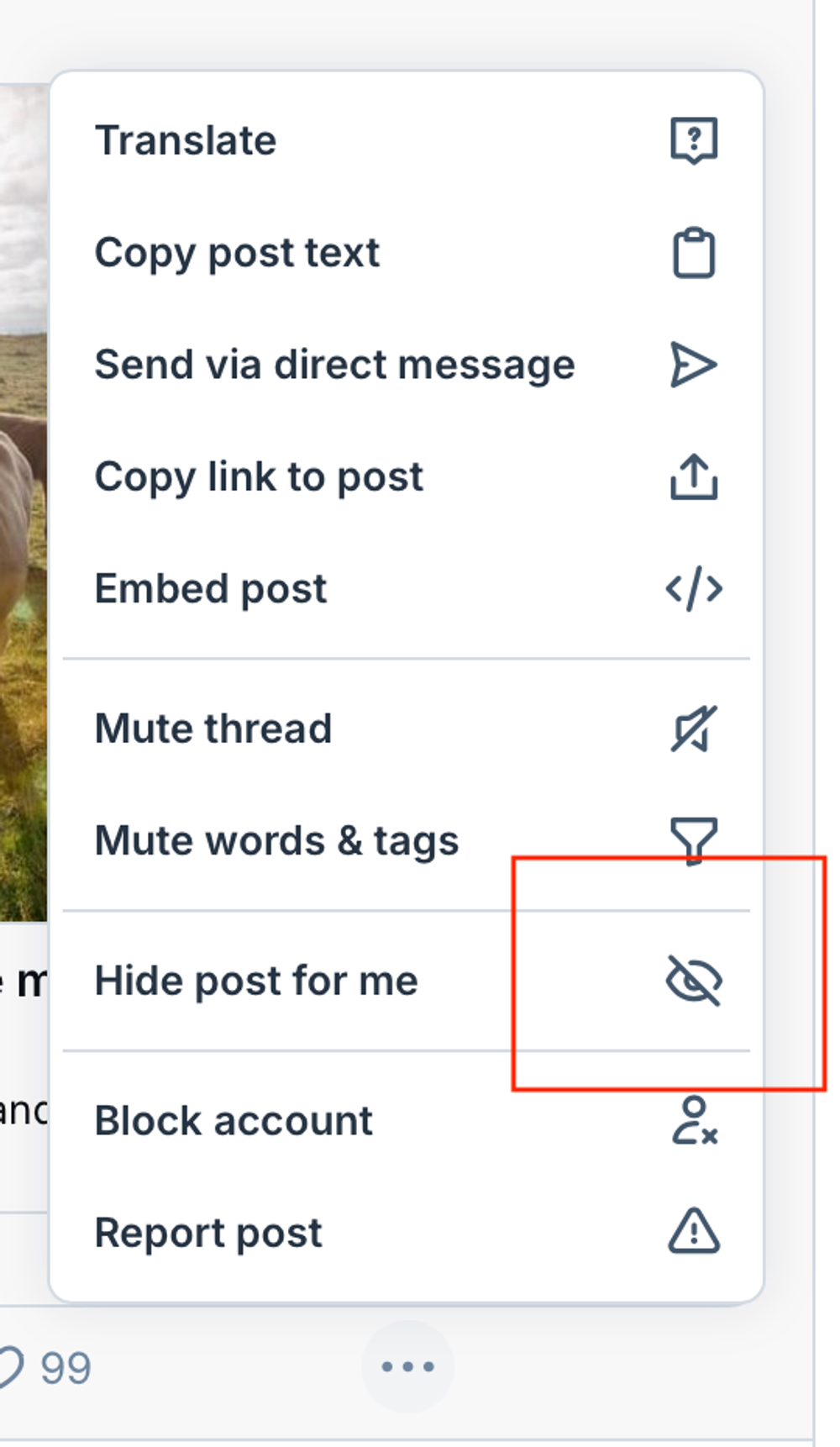Click the Translate speech bubble icon
This screenshot has height=1447, width=840.
click(694, 140)
